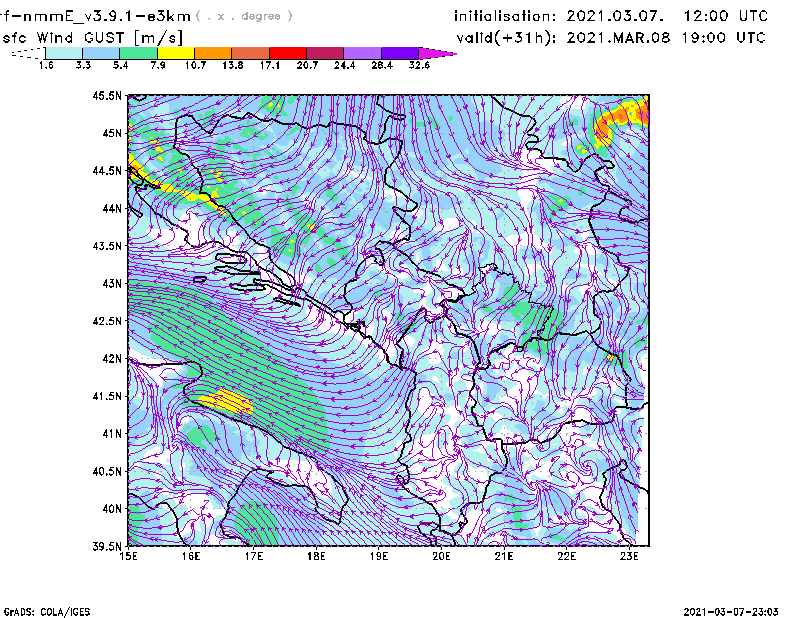Click the legend value 24.4
Image resolution: width=800 pixels, height=618 pixels.
344,65
